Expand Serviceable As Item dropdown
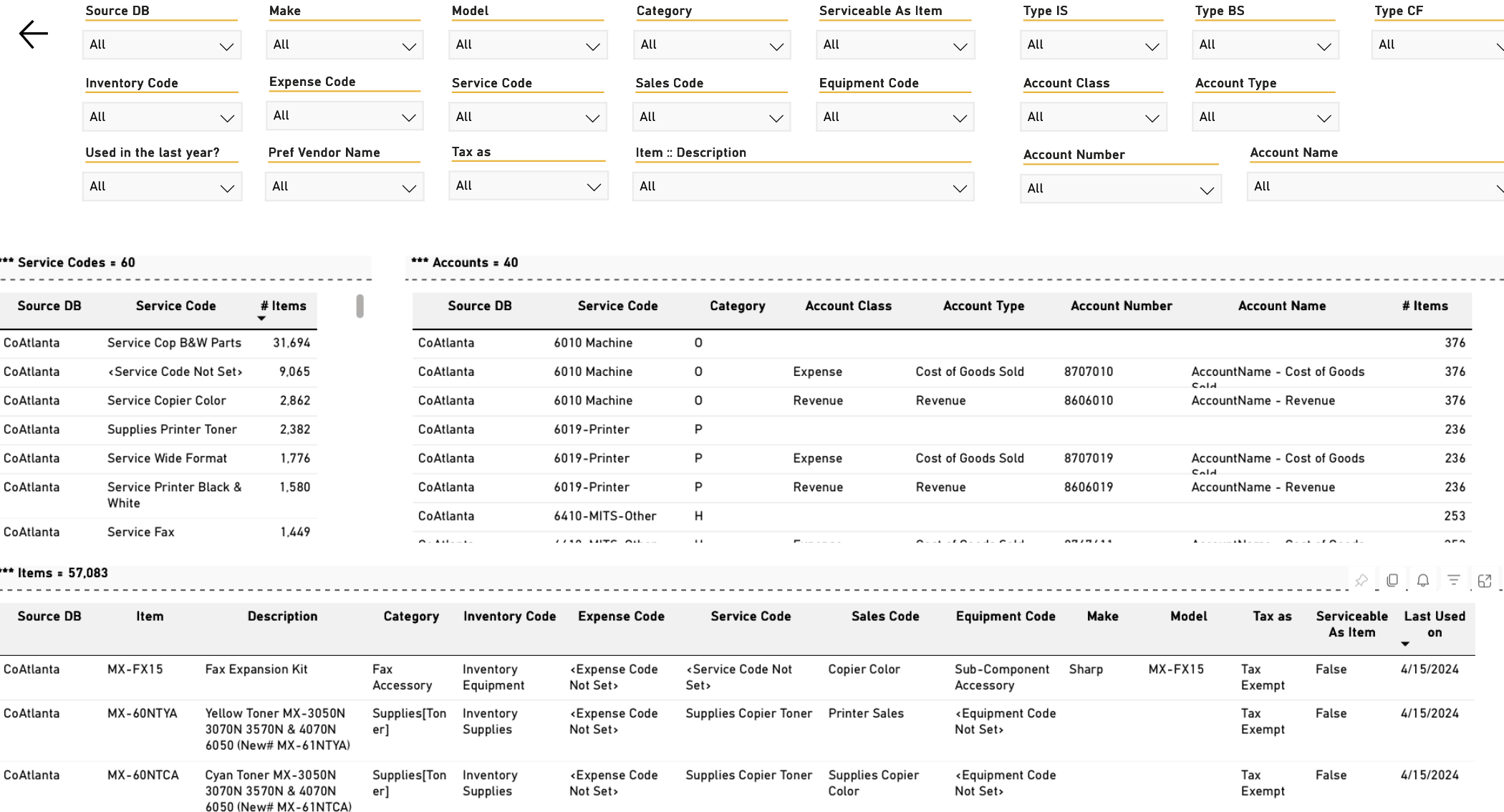 895,45
